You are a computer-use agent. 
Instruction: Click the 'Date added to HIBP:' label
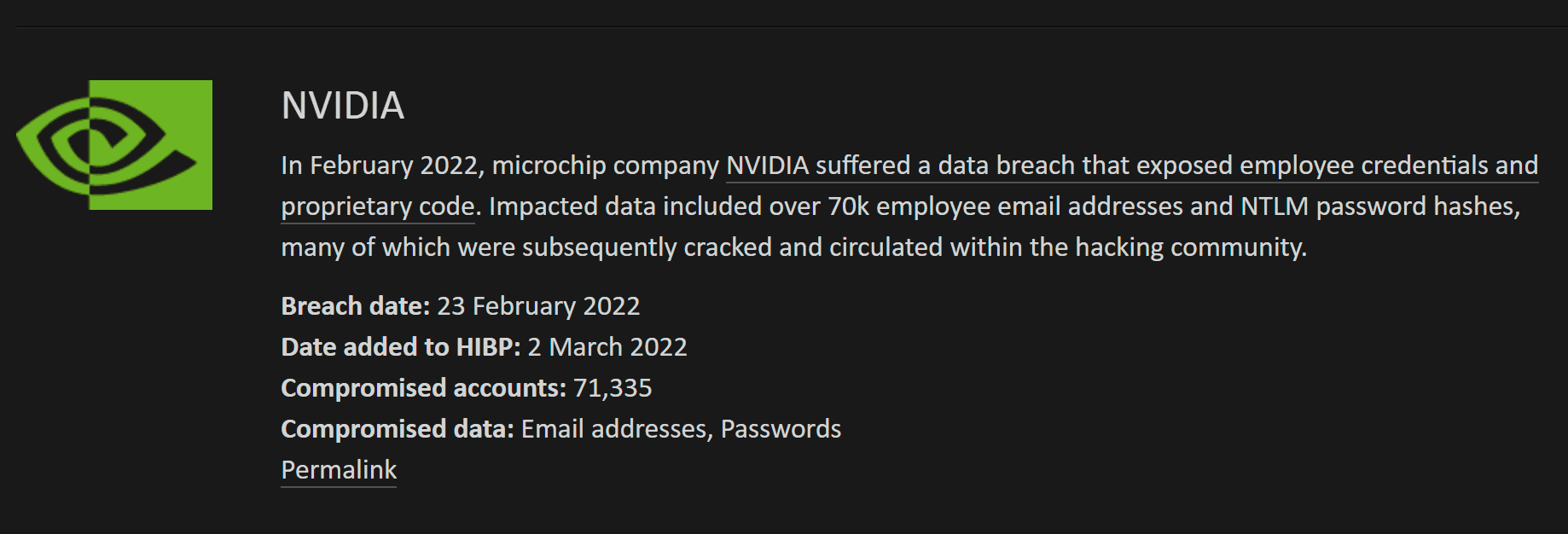click(x=401, y=346)
